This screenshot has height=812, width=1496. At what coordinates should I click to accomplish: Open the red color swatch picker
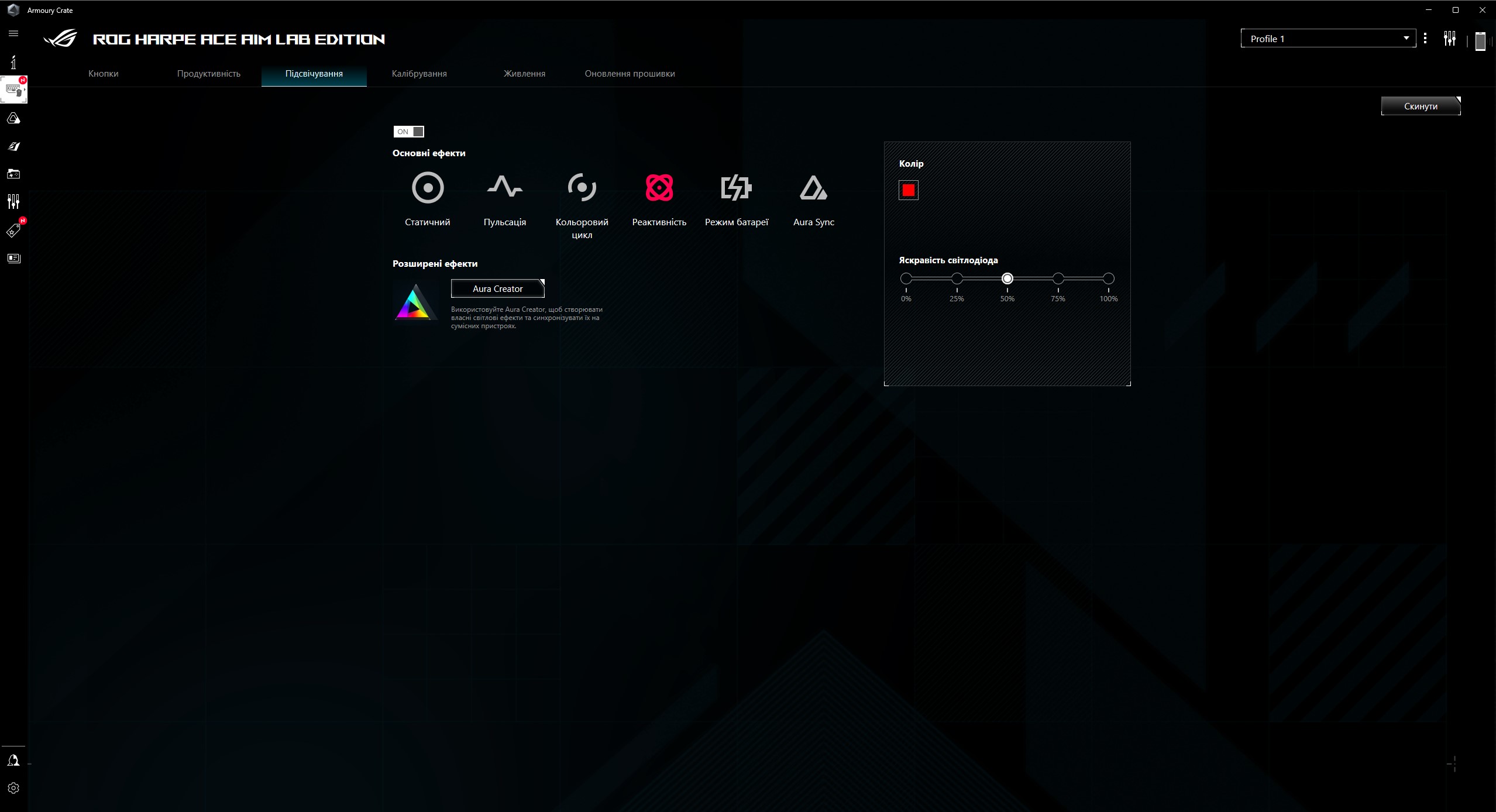(x=909, y=190)
